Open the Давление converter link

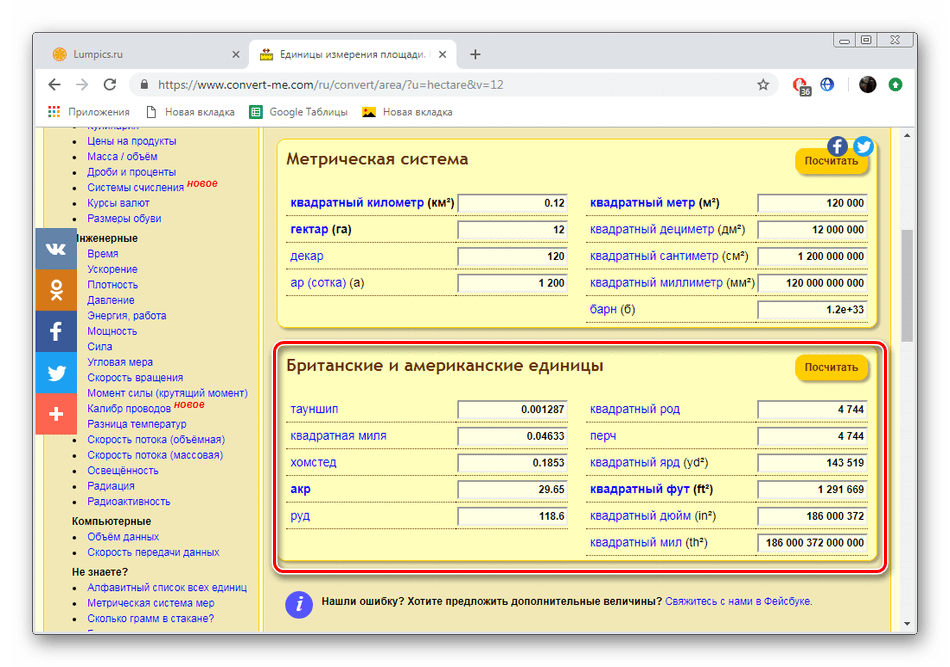pyautogui.click(x=111, y=300)
